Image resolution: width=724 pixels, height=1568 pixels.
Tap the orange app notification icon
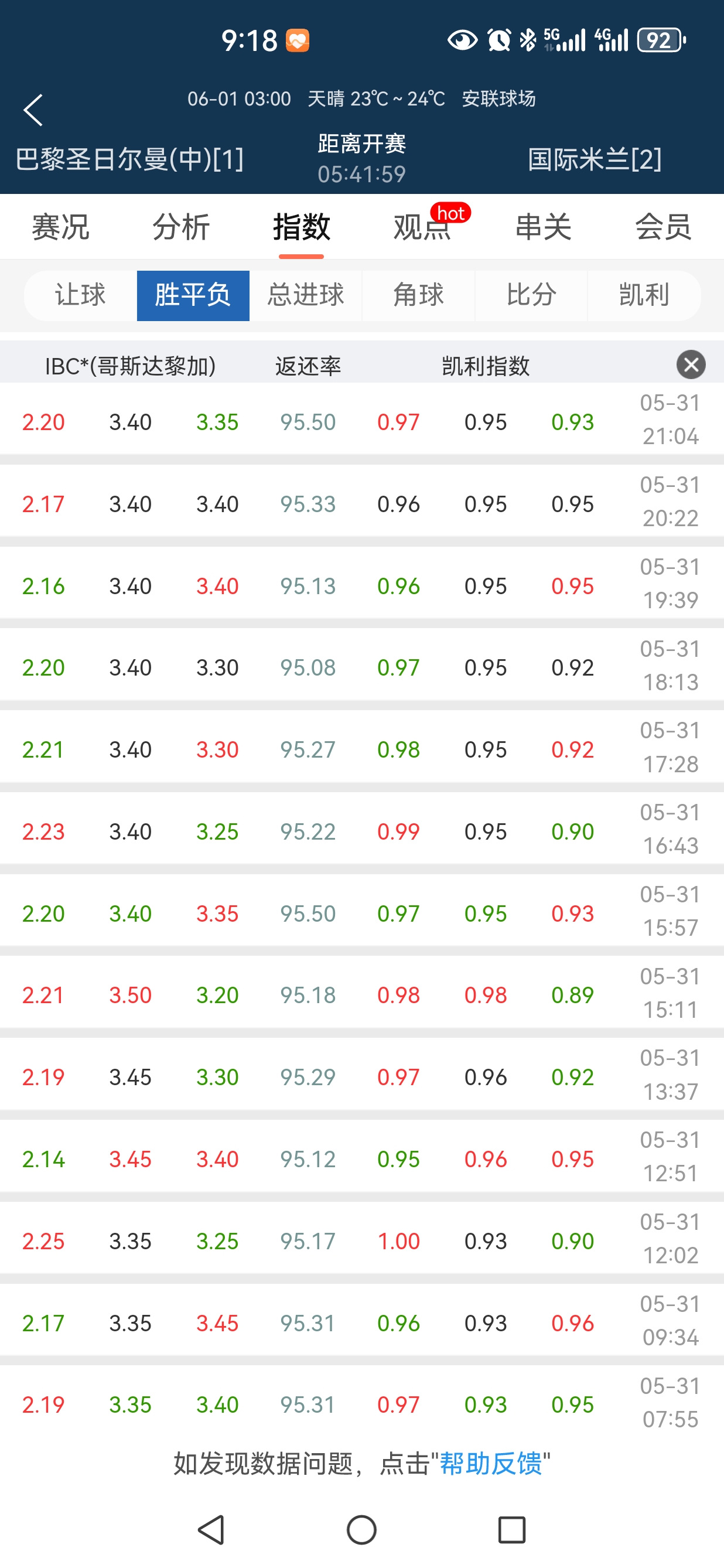[298, 41]
